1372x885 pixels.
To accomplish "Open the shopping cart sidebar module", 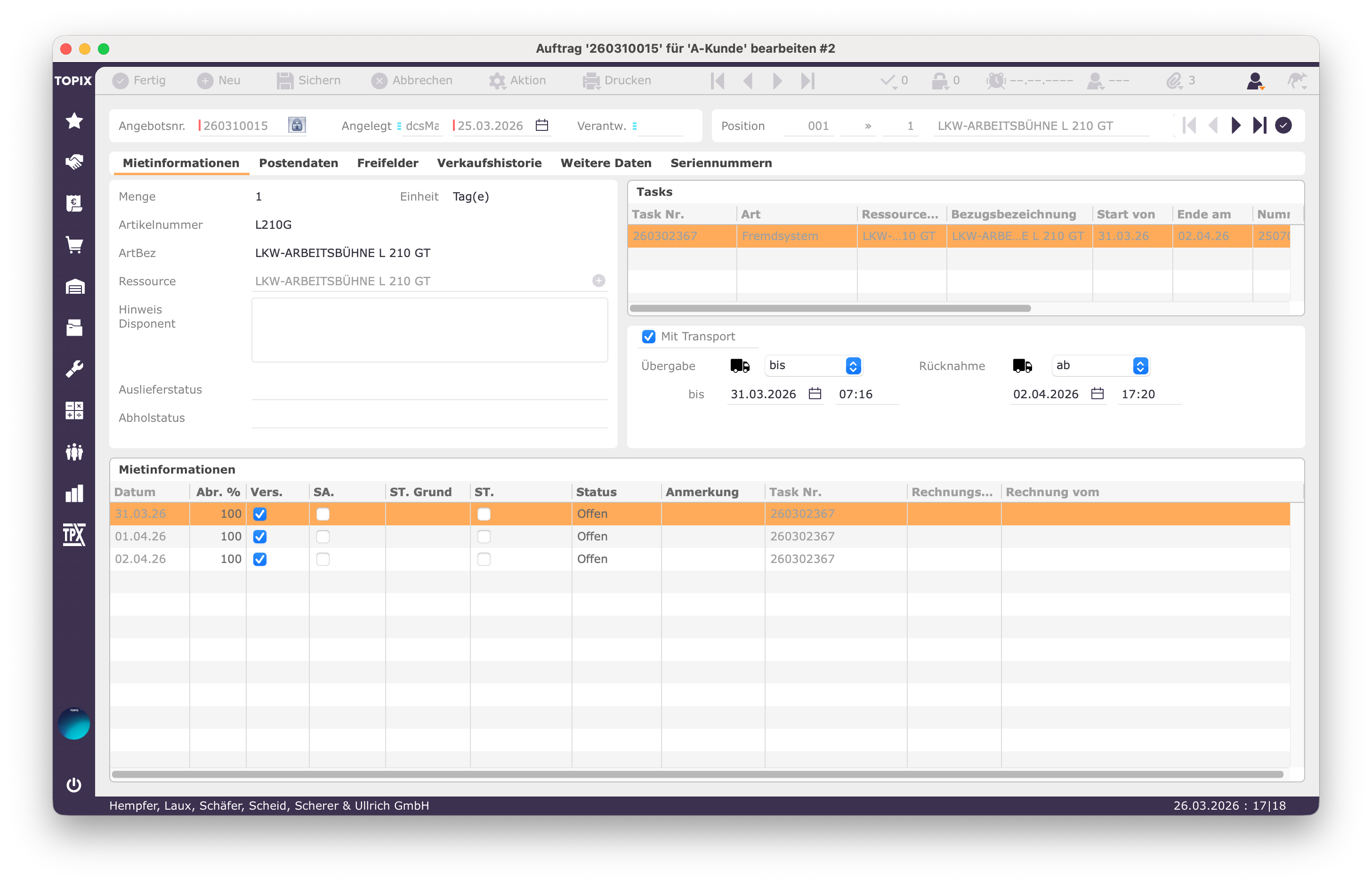I will coord(74,245).
